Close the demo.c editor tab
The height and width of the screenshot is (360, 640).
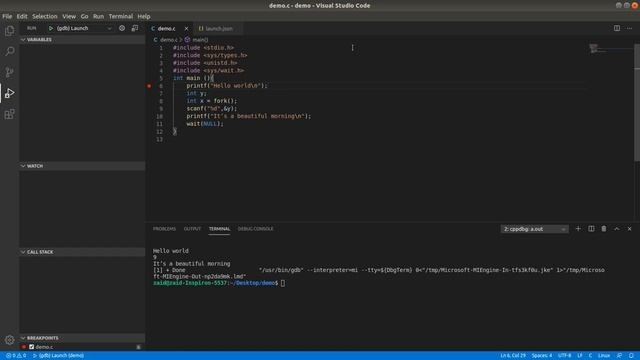coord(186,29)
